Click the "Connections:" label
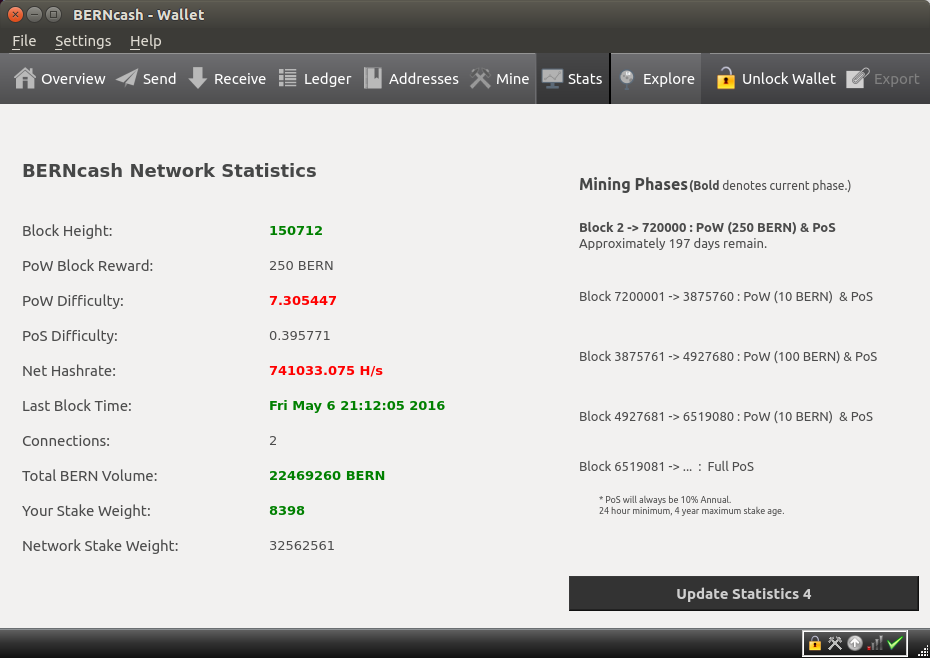This screenshot has width=930, height=658. tap(66, 441)
